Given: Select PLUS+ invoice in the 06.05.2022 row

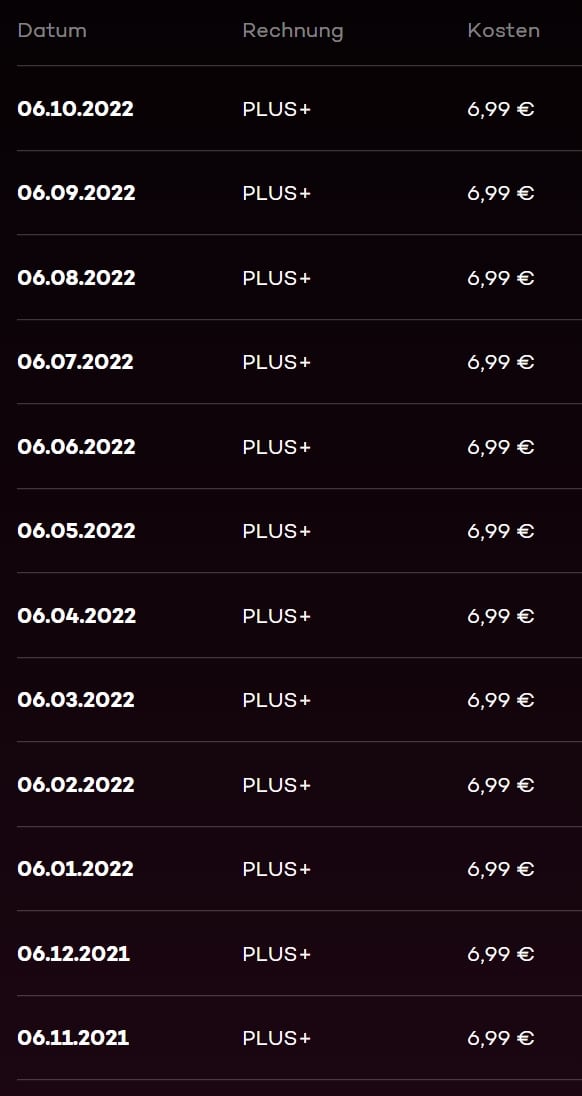Looking at the screenshot, I should click(277, 532).
